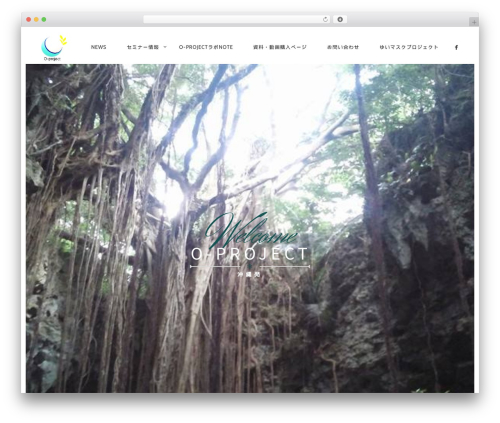Viewport: 500px width, 423px height.
Task: Open the お問い合わせ contact page
Action: tap(343, 47)
